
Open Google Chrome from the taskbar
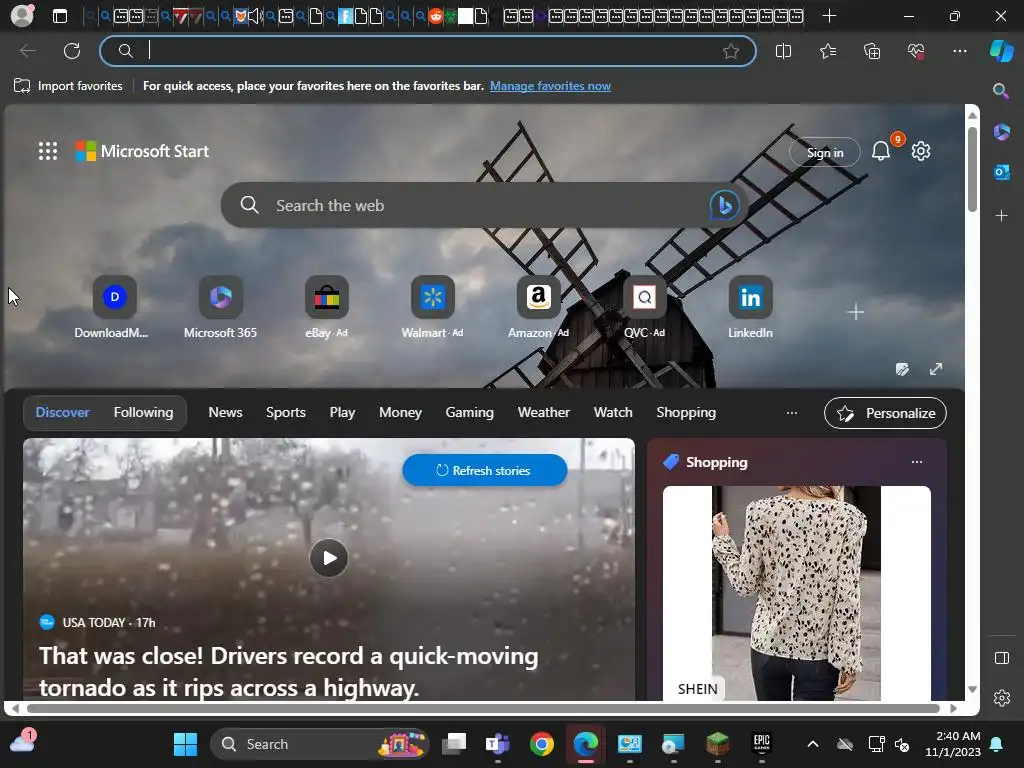pyautogui.click(x=541, y=744)
